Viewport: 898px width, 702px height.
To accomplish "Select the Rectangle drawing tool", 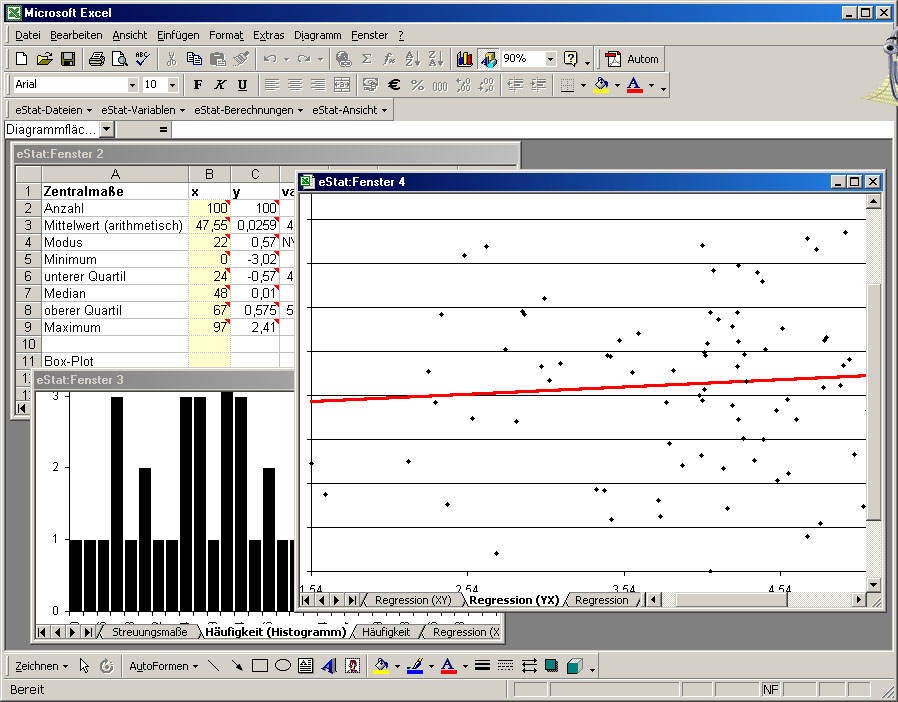I will tap(261, 666).
